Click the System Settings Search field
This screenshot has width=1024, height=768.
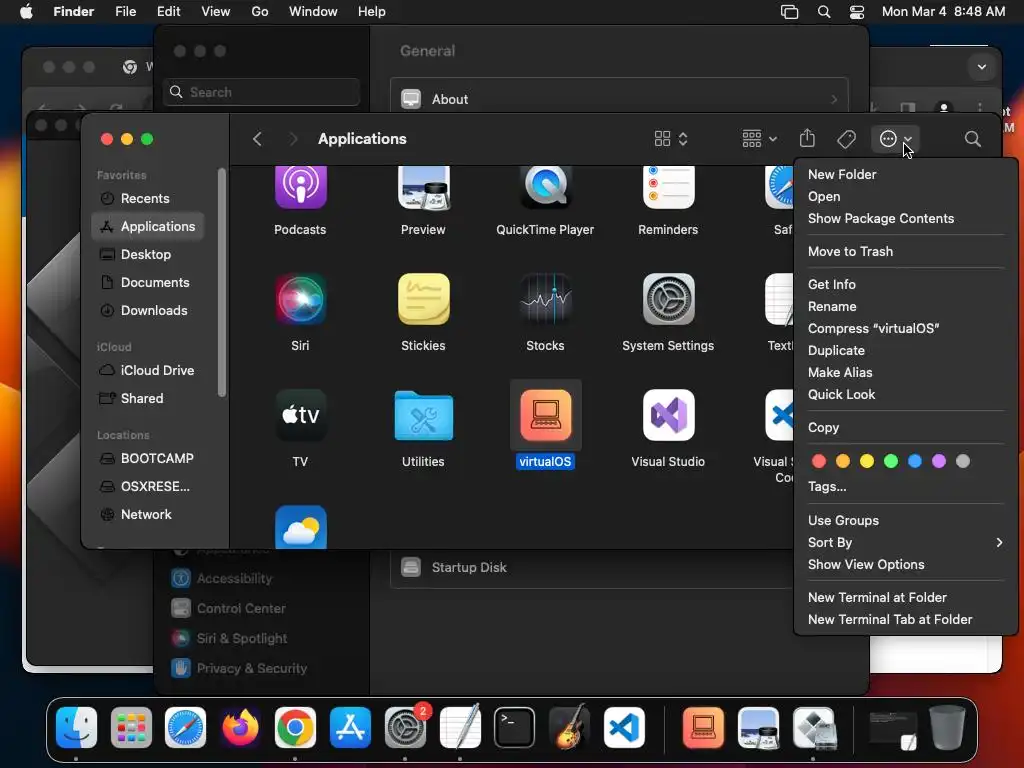point(261,92)
